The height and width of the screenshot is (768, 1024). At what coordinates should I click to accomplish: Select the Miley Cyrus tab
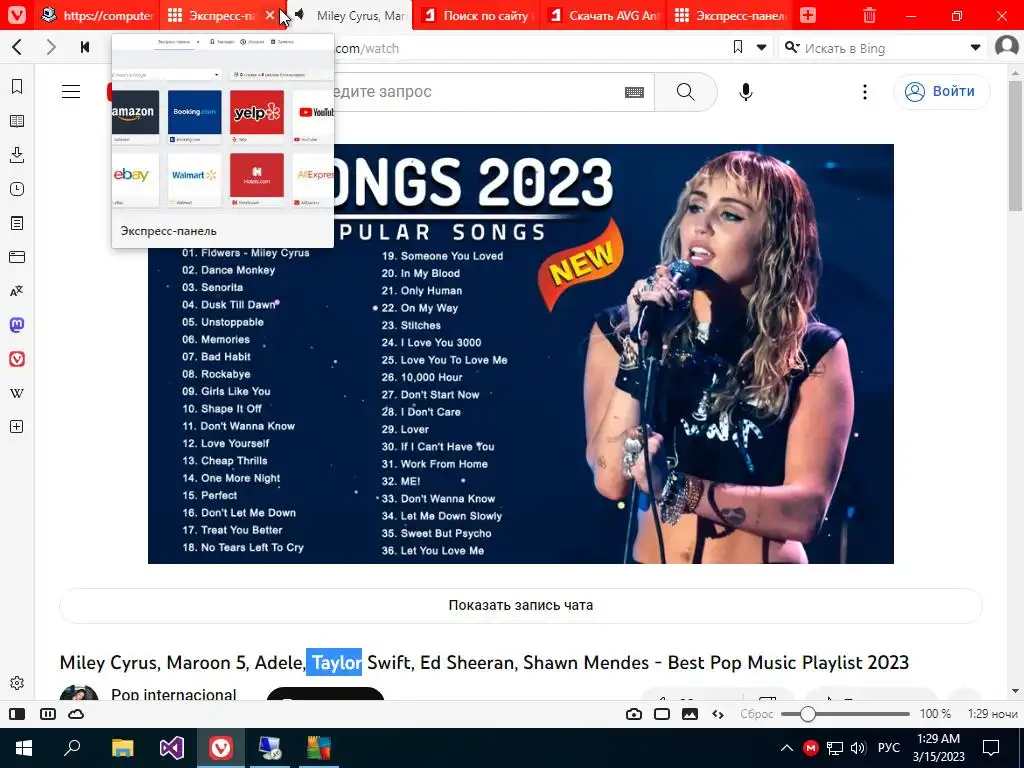coord(349,15)
